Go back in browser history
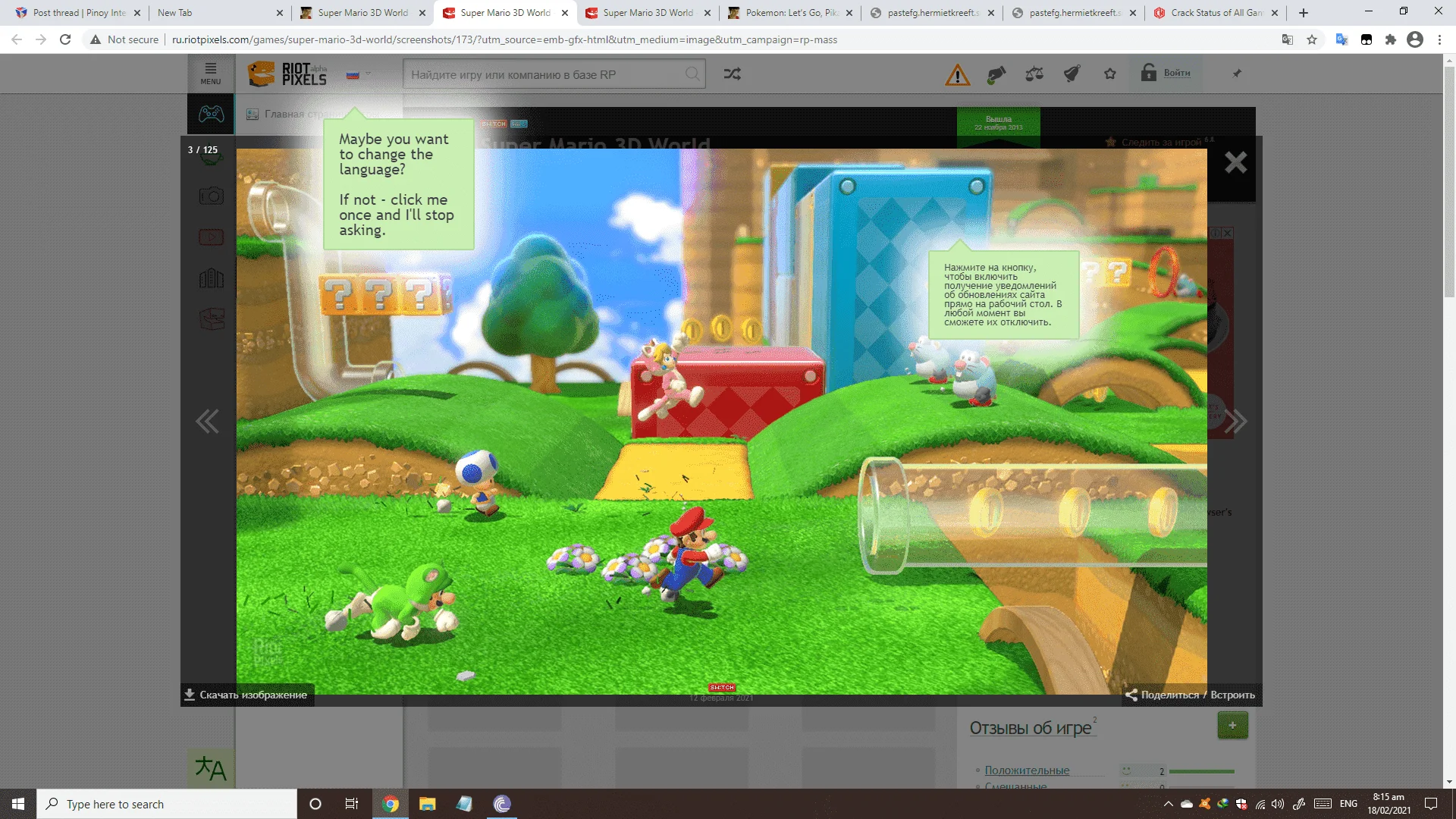 (x=17, y=39)
